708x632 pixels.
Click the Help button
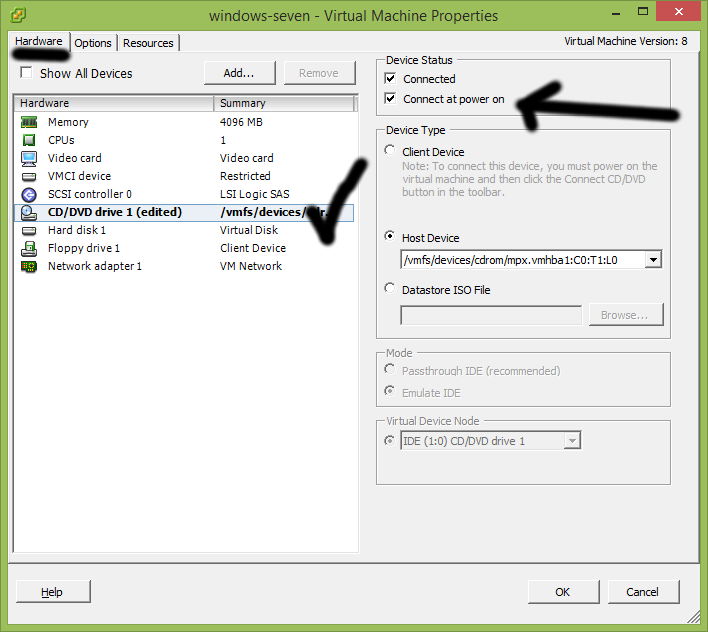point(53,592)
